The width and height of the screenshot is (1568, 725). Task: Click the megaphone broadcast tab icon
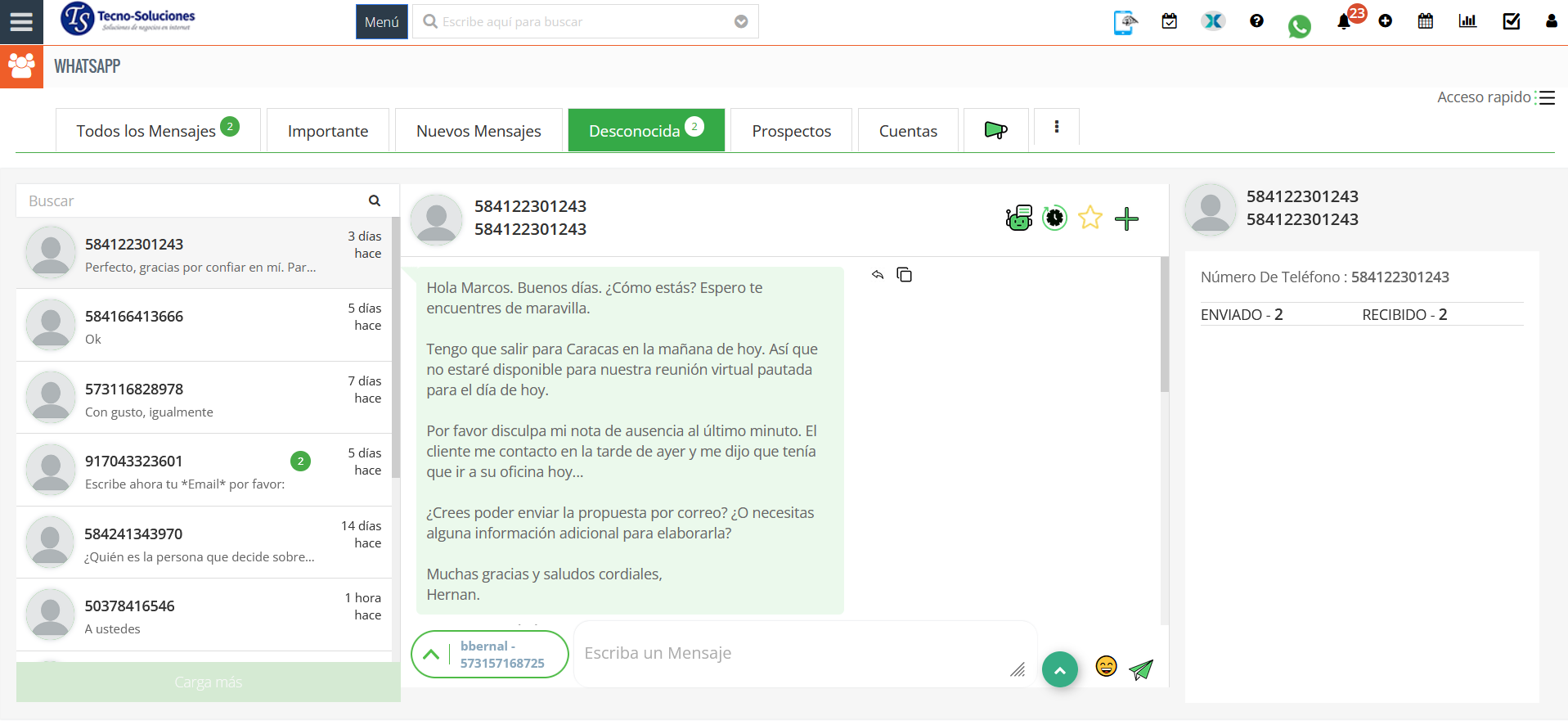click(x=995, y=130)
